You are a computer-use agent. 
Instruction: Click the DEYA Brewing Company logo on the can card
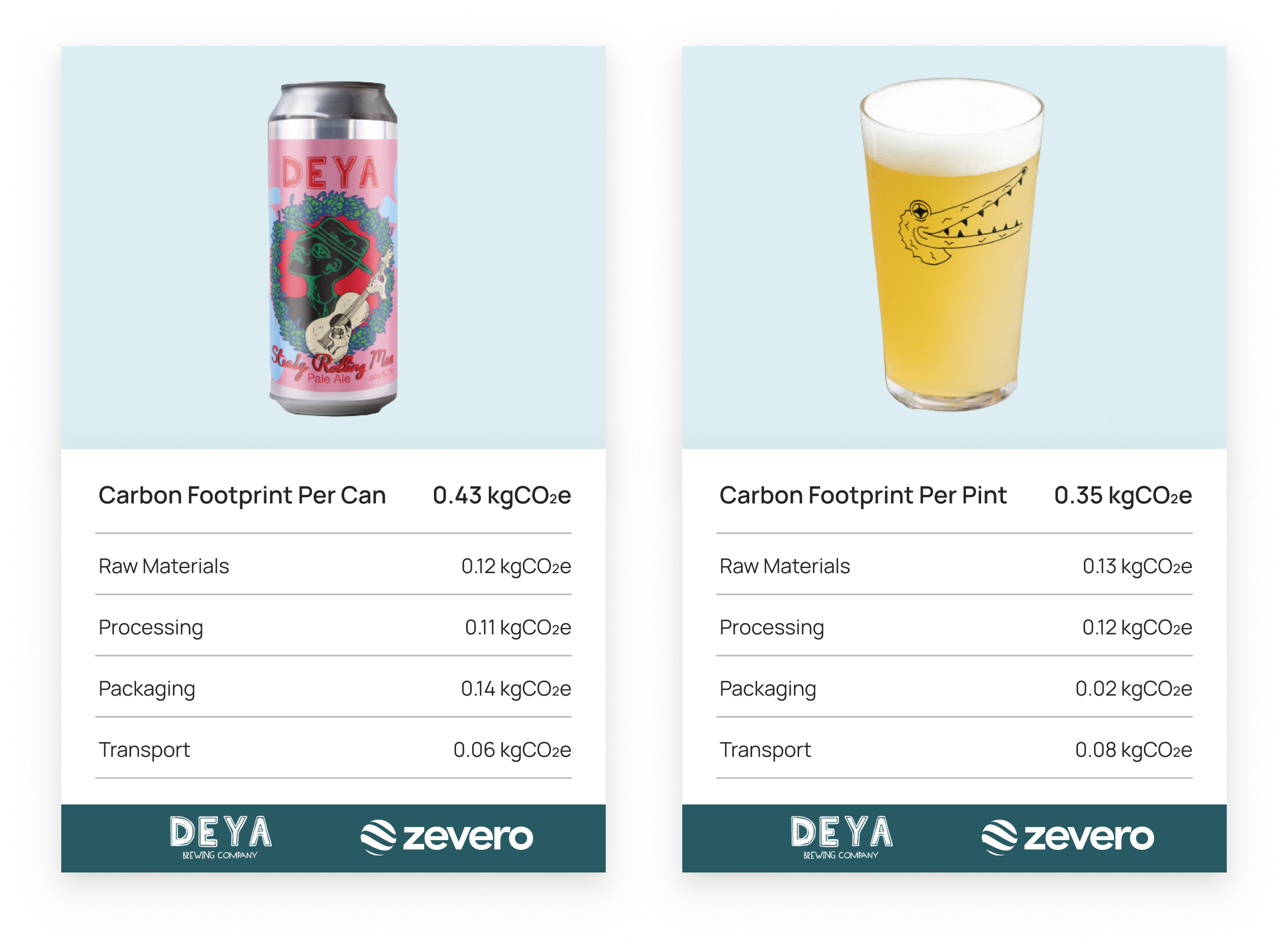click(220, 837)
